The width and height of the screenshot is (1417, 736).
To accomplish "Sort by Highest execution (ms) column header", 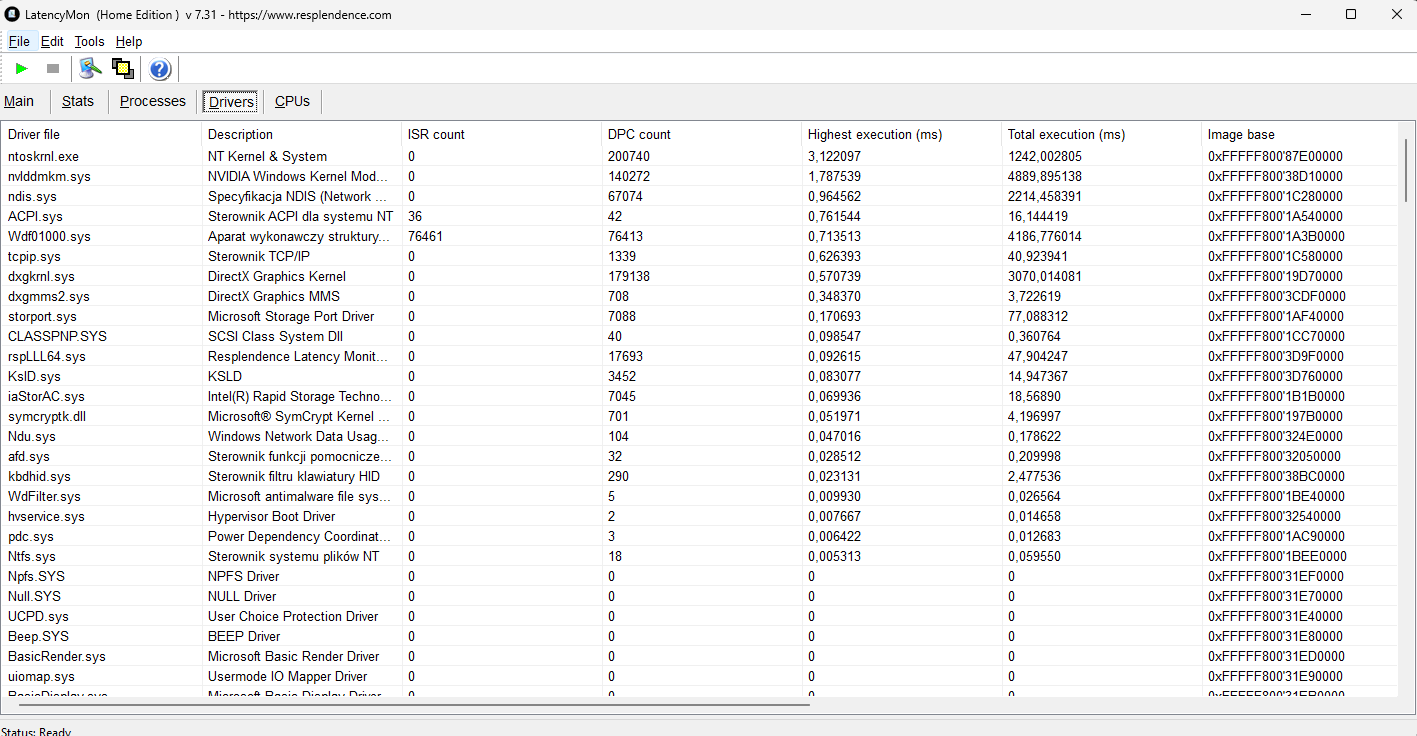I will click(901, 134).
